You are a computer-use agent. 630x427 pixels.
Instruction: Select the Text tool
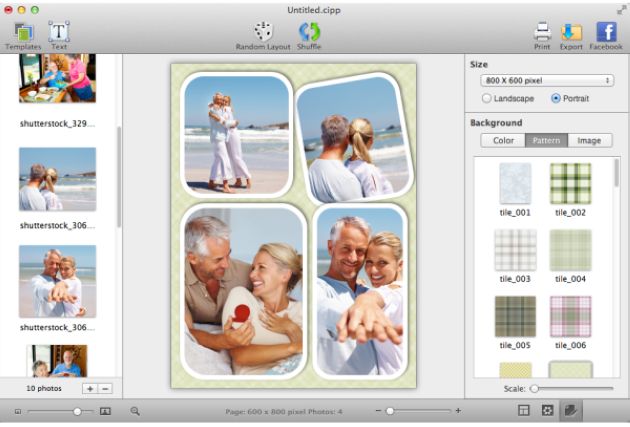(x=59, y=32)
